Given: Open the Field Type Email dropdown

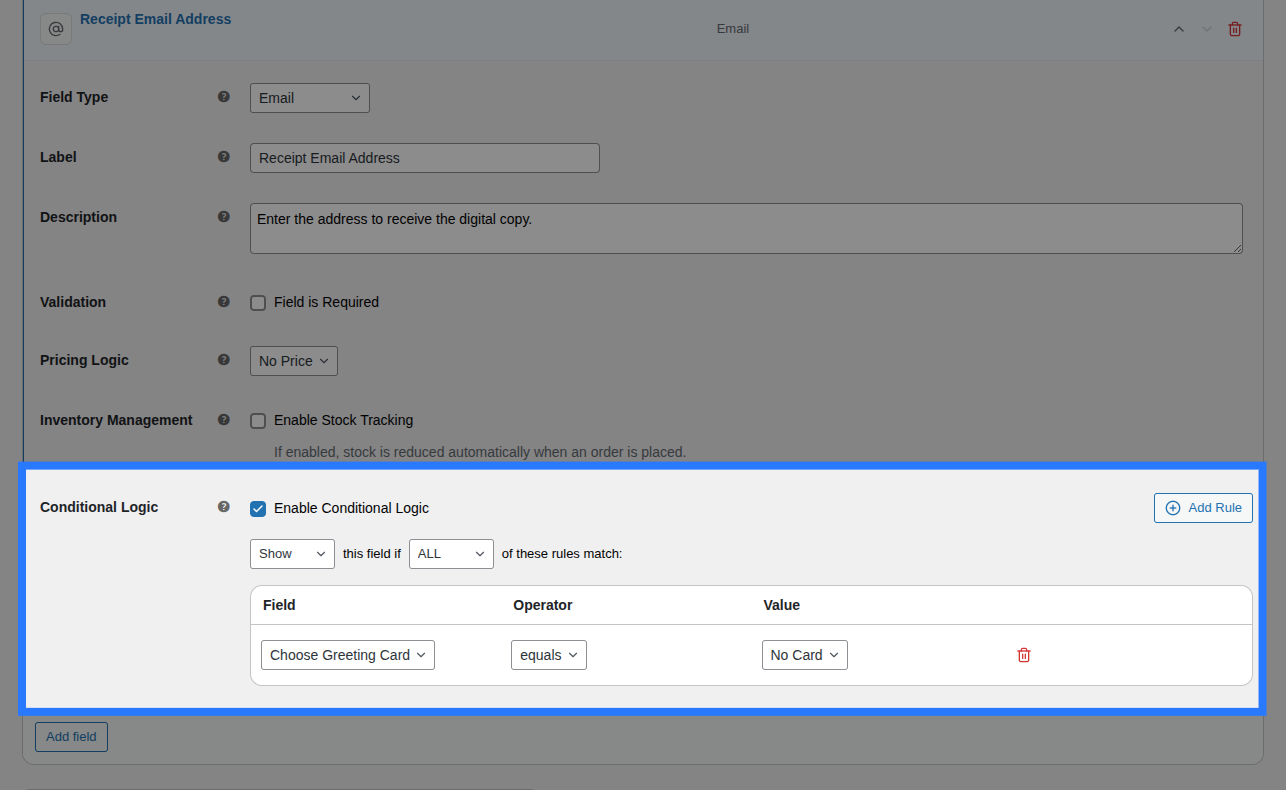Looking at the screenshot, I should pyautogui.click(x=310, y=98).
